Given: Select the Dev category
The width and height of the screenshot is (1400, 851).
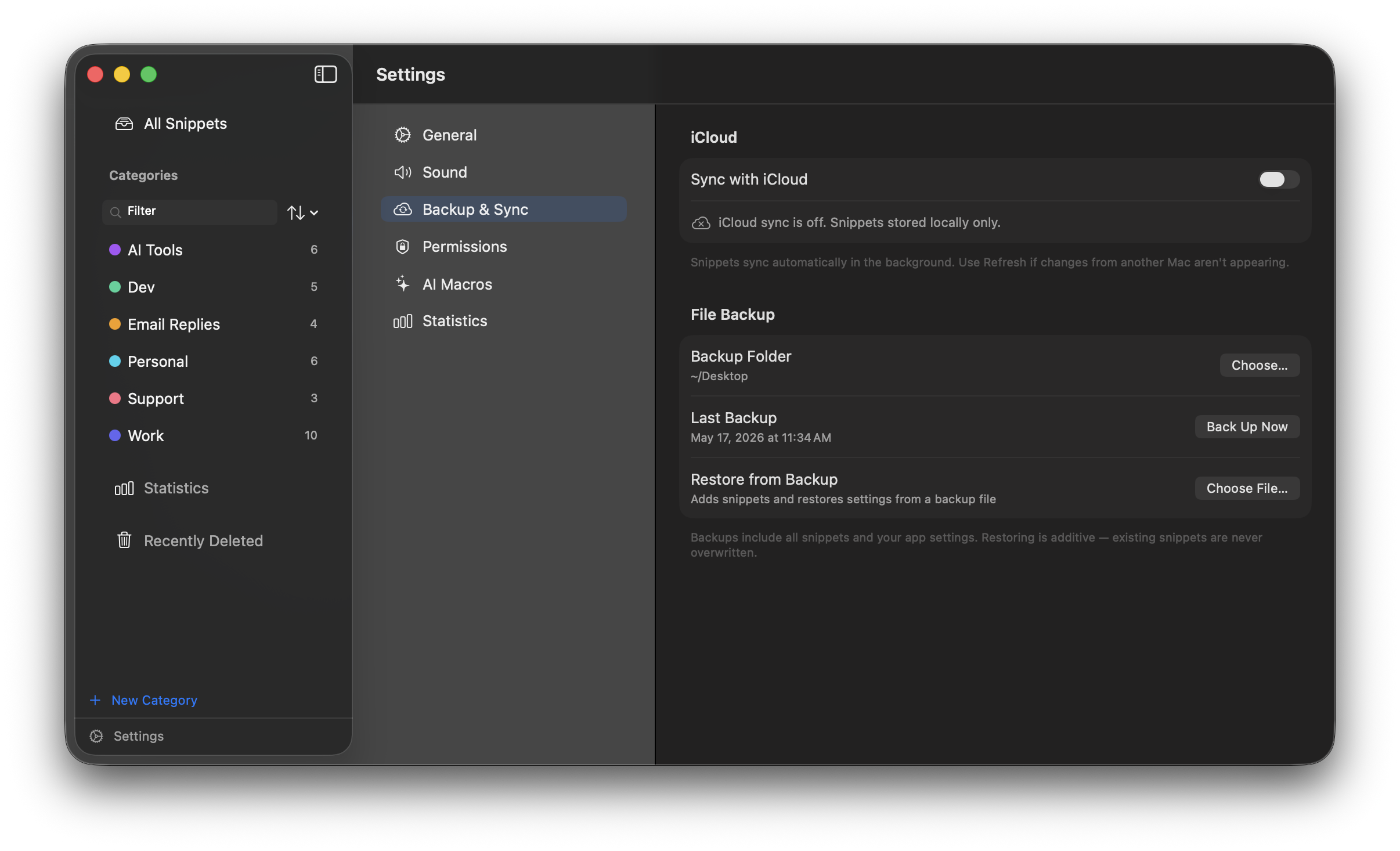Looking at the screenshot, I should click(213, 287).
